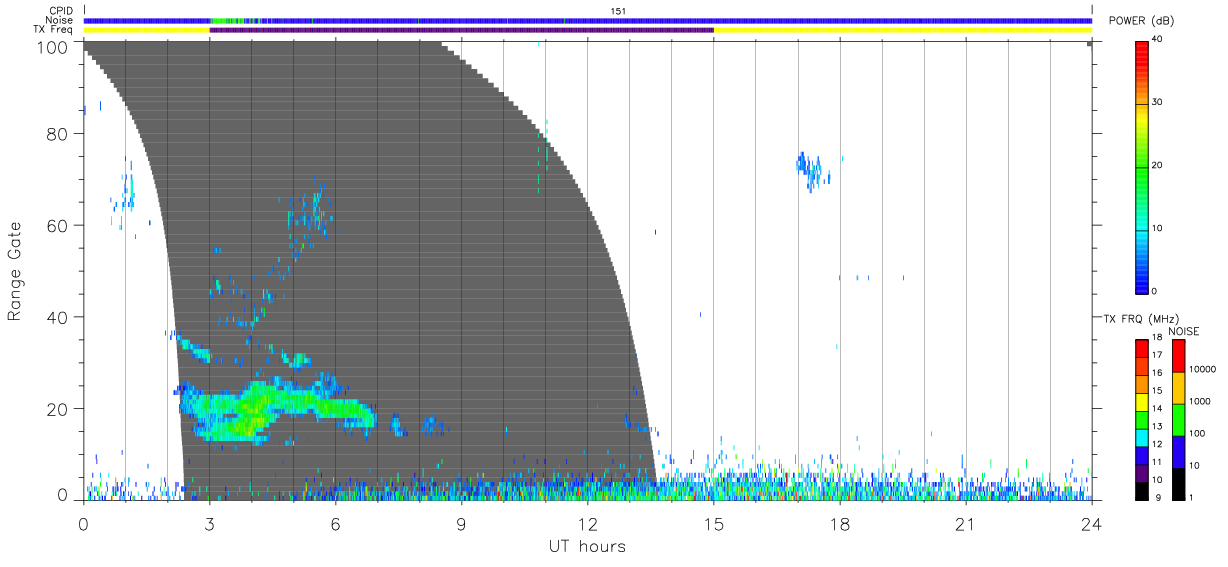Click the CPID value 151
The width and height of the screenshot is (1228, 567).
coord(618,11)
